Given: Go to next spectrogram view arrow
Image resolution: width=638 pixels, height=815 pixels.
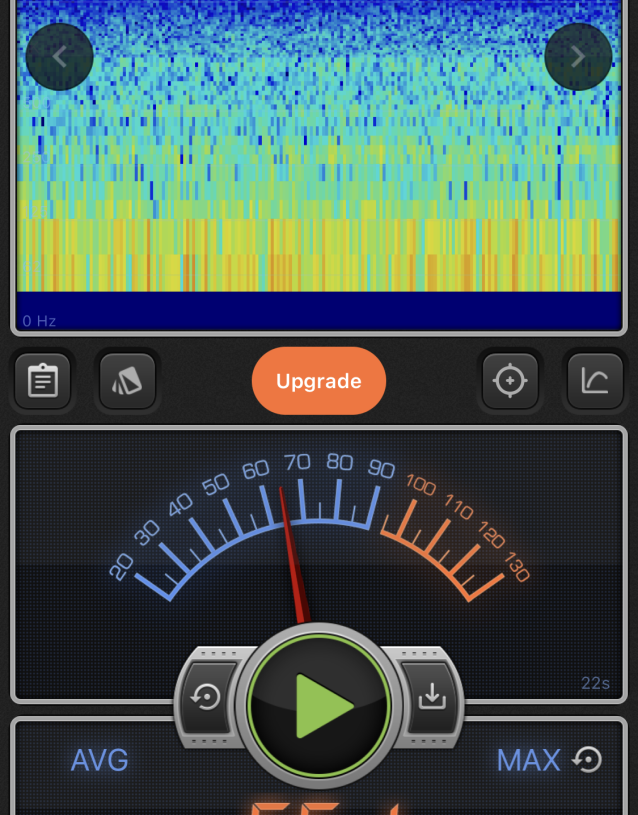Looking at the screenshot, I should coord(578,57).
